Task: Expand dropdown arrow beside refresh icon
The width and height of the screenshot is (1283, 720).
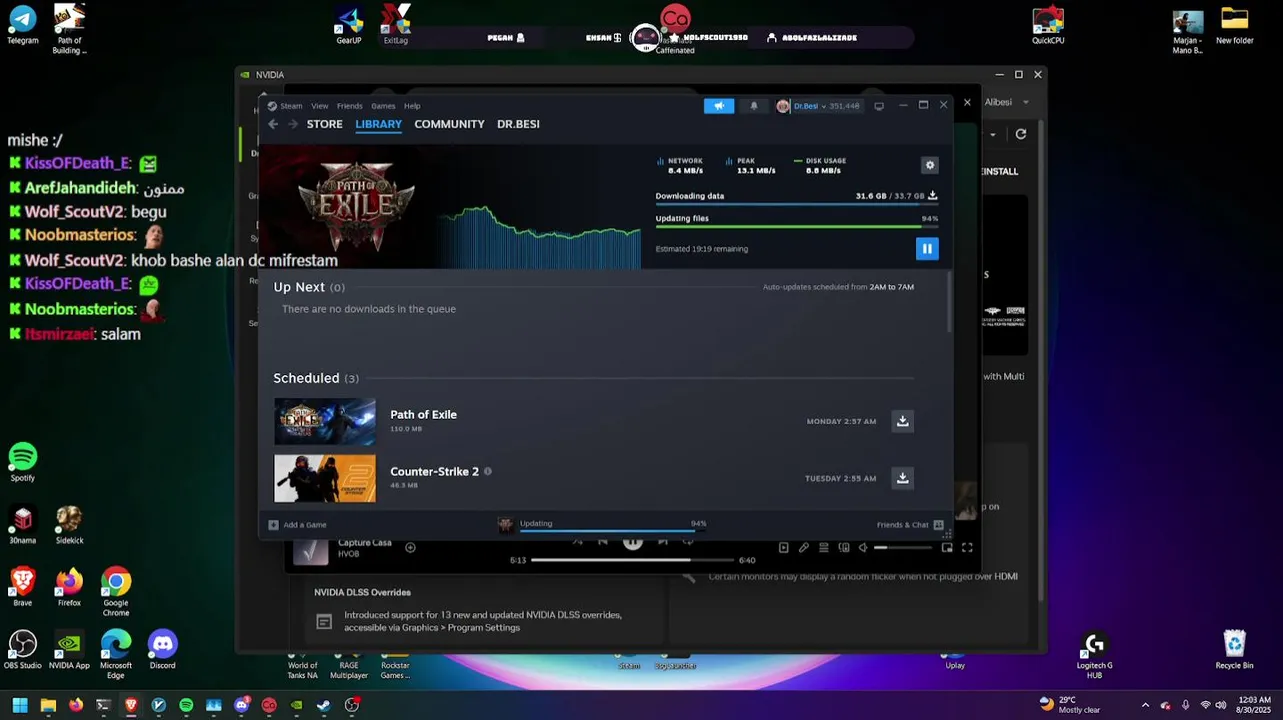Action: click(993, 134)
